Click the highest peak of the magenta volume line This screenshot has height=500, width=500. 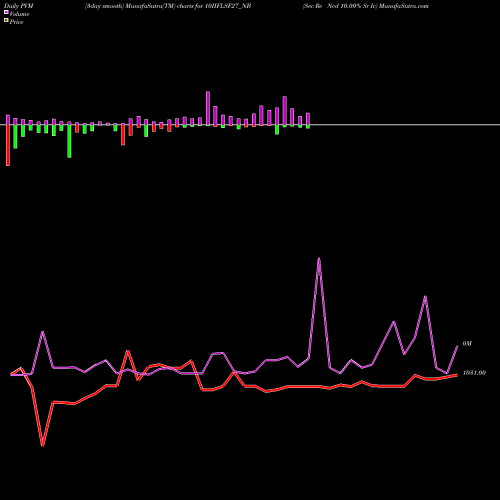(319, 259)
